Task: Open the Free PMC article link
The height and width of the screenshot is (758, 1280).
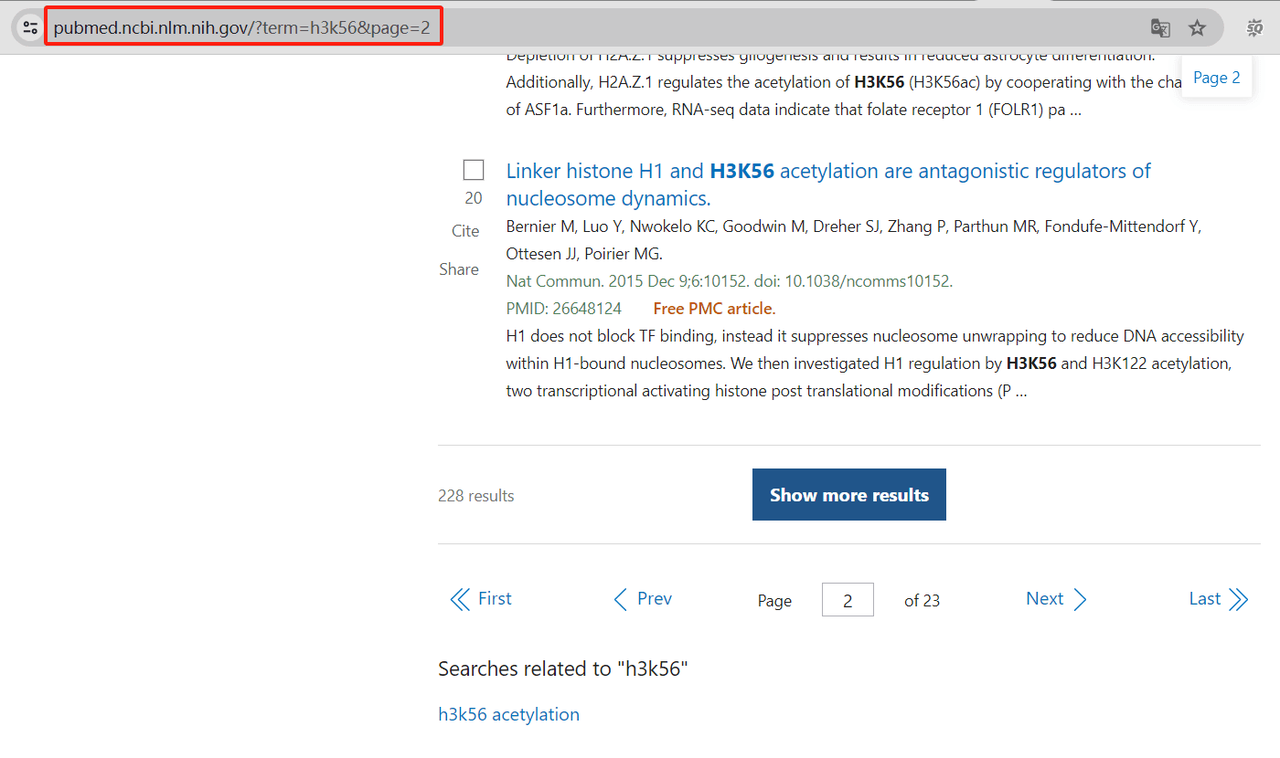Action: (x=714, y=308)
